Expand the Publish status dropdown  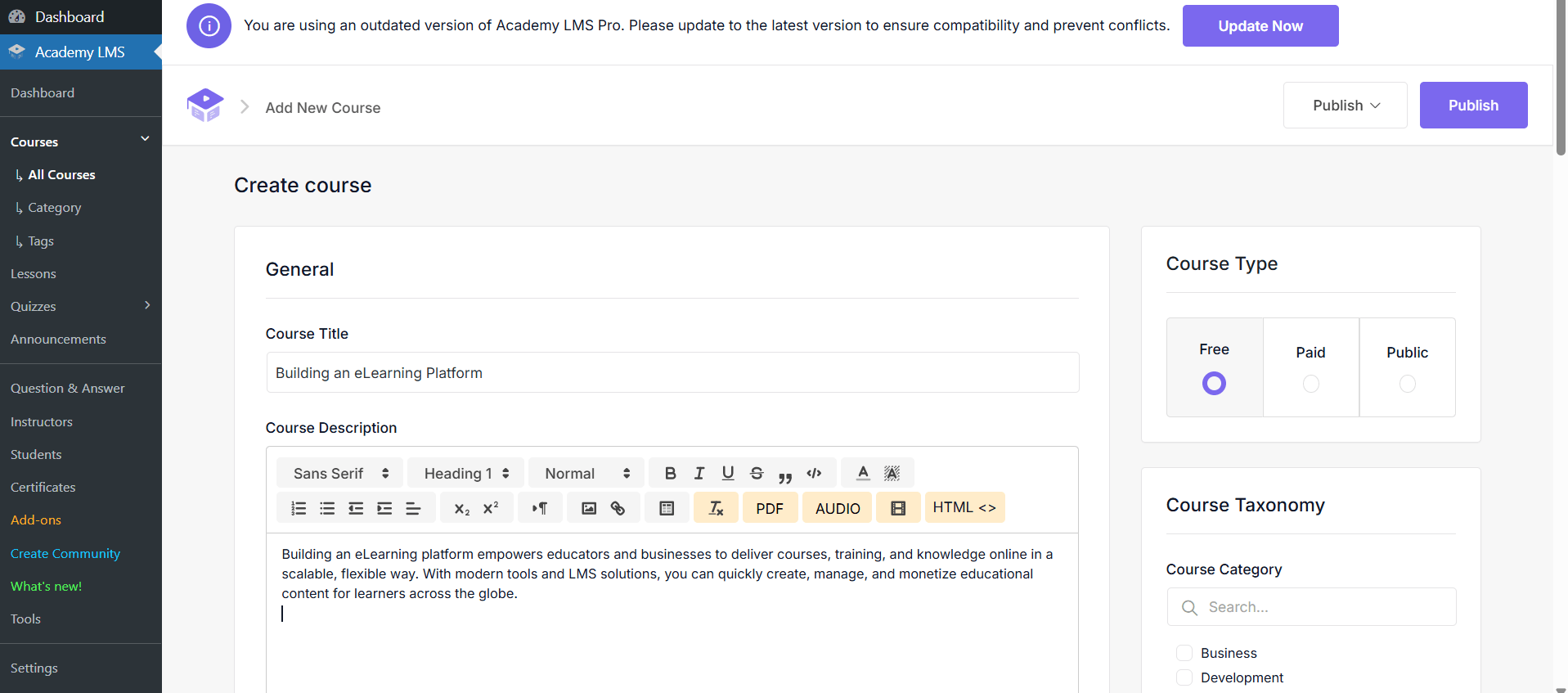pos(1345,106)
